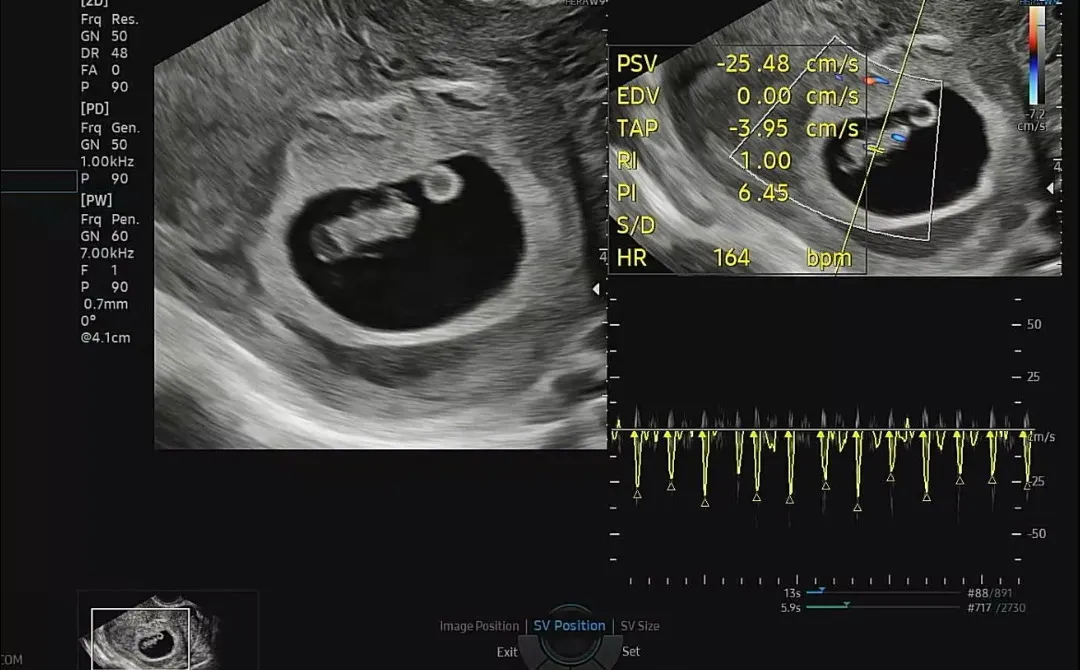Select the SV Position trackball mode
This screenshot has width=1080, height=670.
(x=569, y=626)
